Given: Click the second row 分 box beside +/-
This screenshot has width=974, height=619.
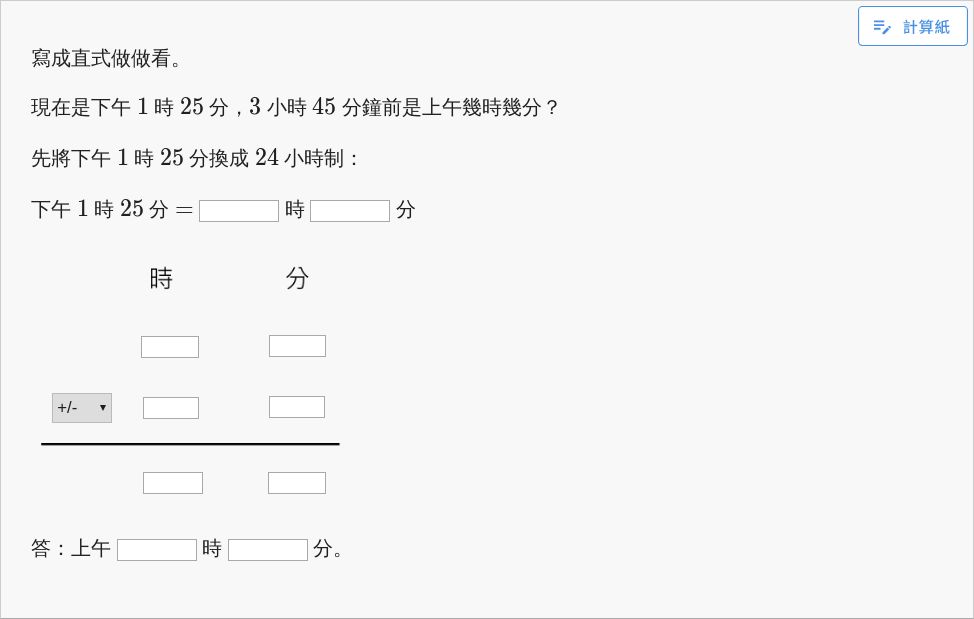Looking at the screenshot, I should pyautogui.click(x=296, y=406).
